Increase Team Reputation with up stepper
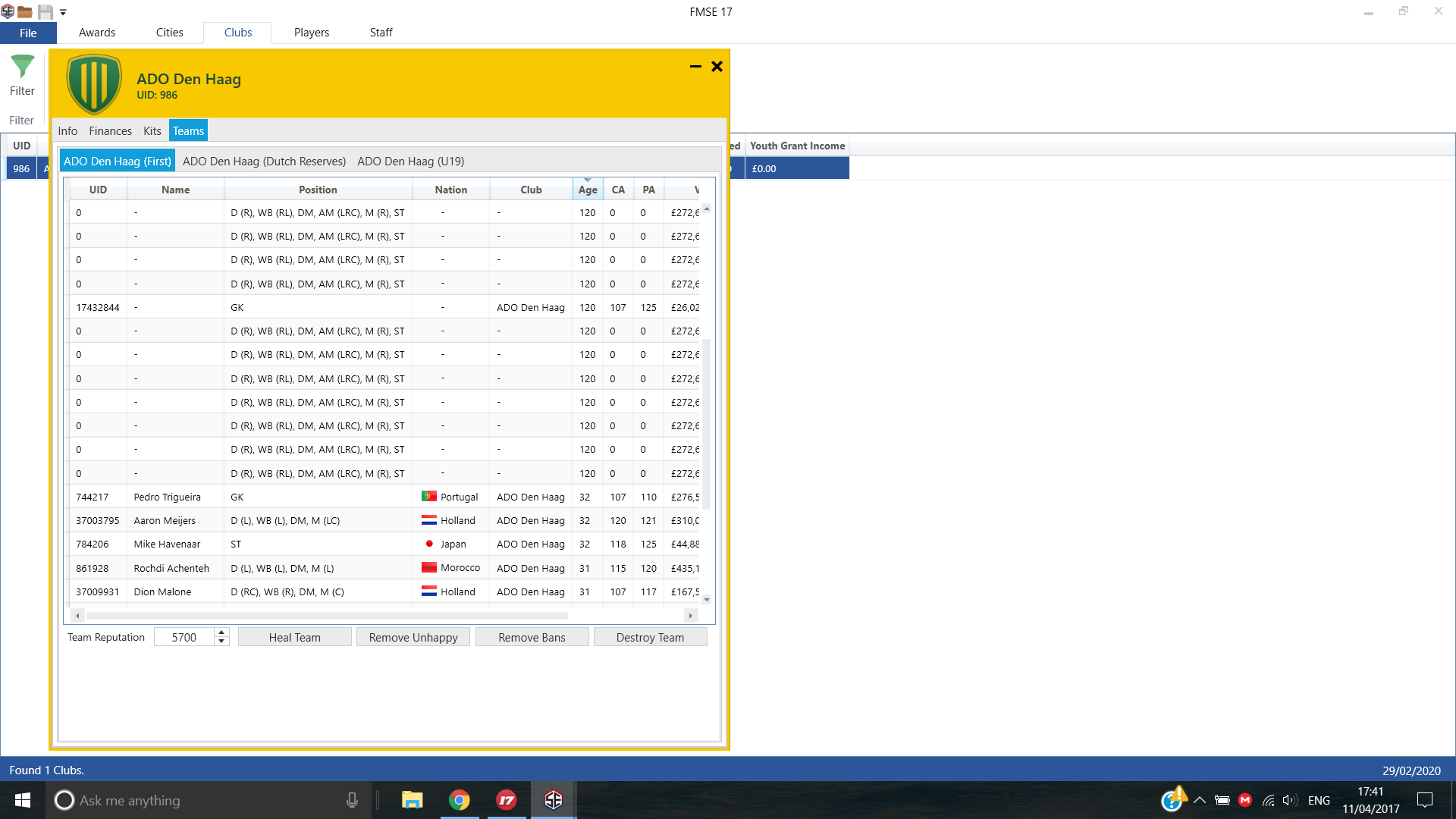This screenshot has width=1456, height=819. point(221,632)
